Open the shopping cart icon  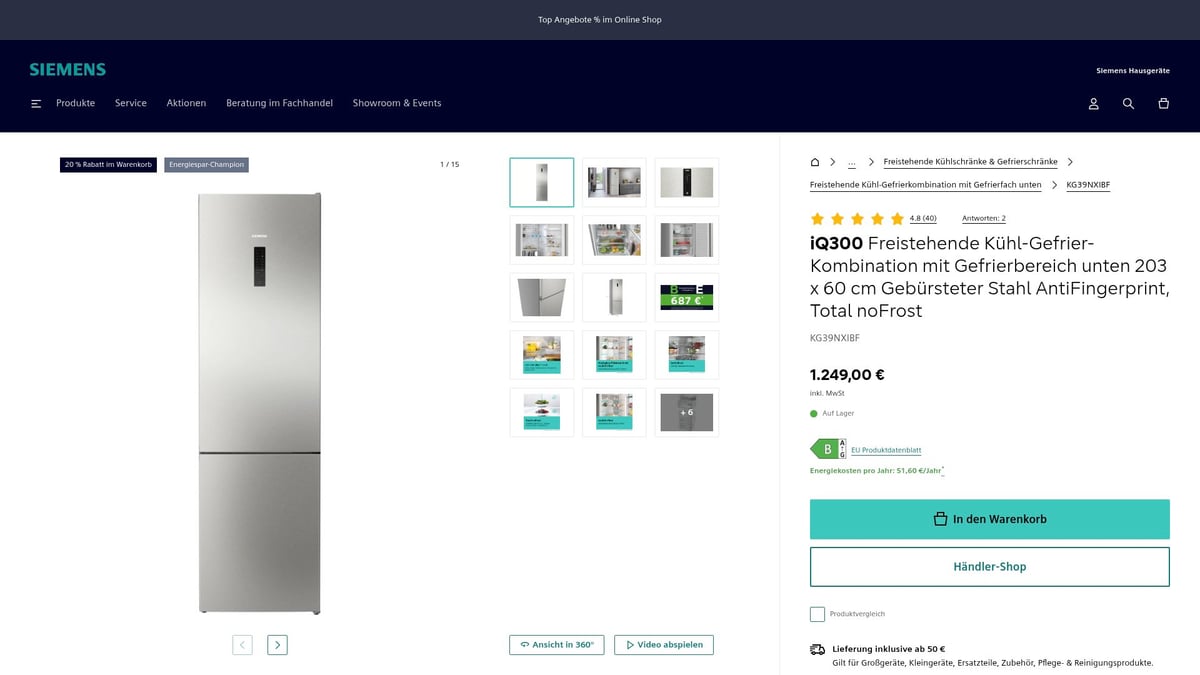1163,104
